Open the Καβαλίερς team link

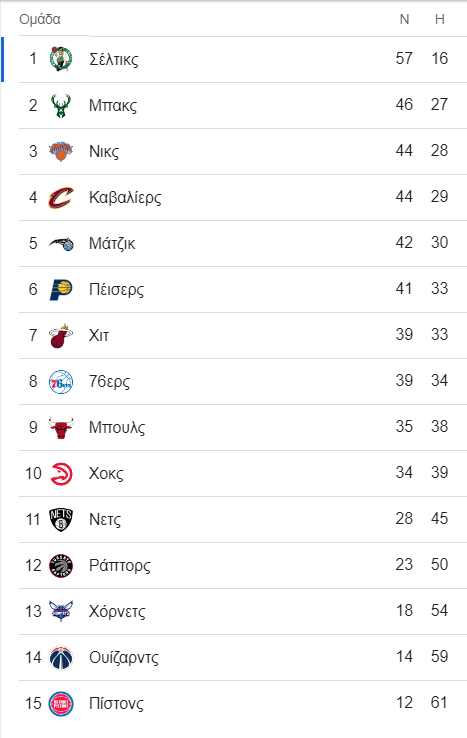[x=125, y=197]
